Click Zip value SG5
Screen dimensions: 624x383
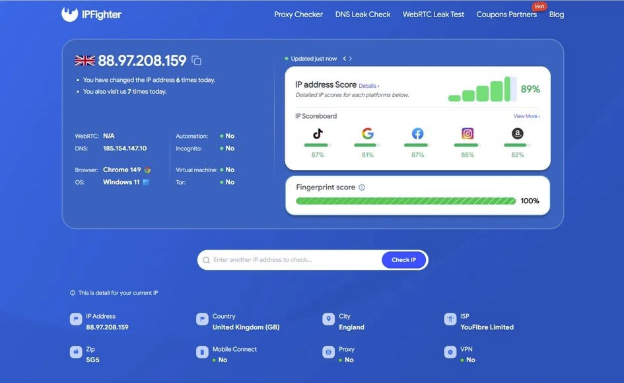(93, 360)
